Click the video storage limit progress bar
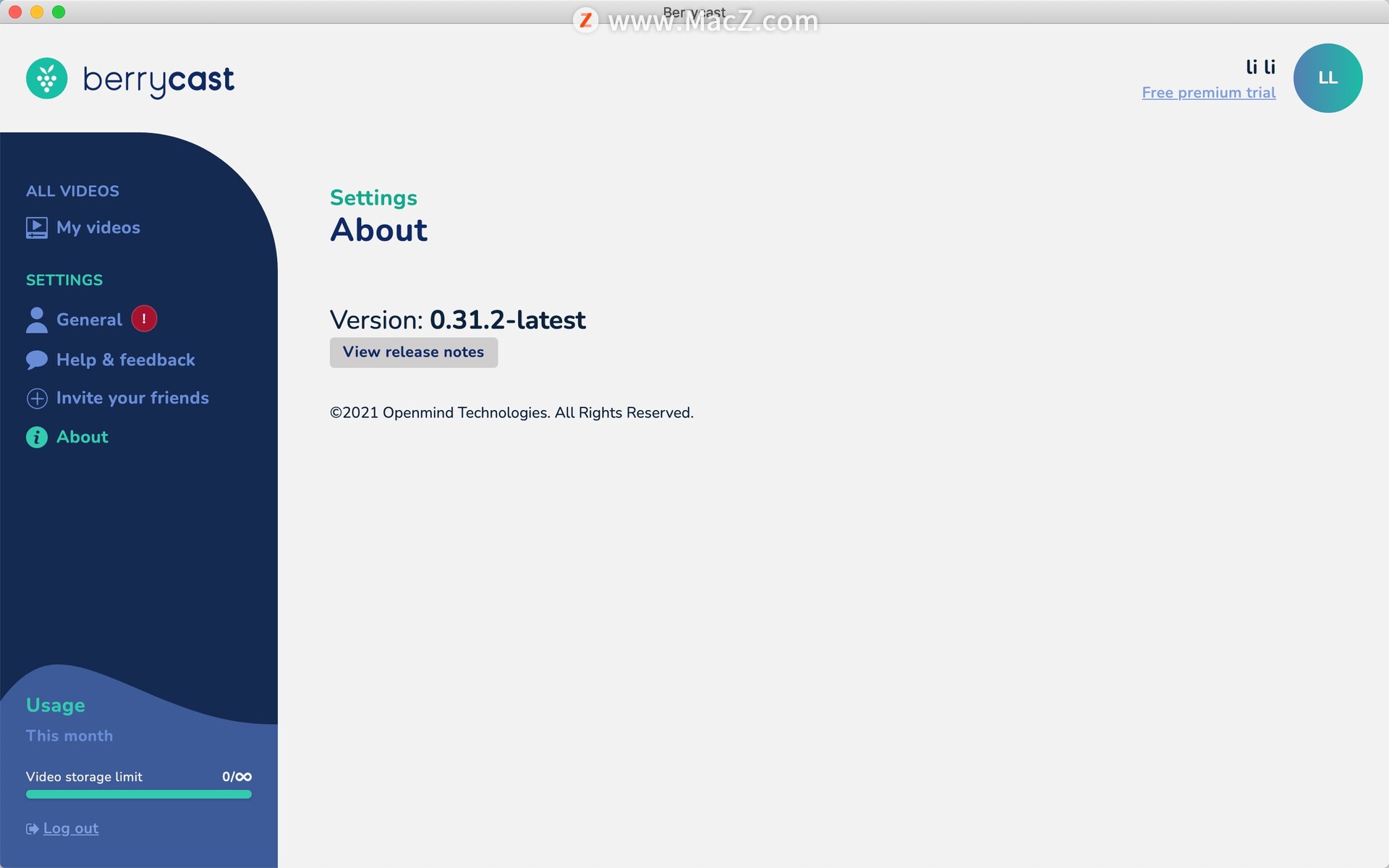The width and height of the screenshot is (1389, 868). tap(139, 794)
